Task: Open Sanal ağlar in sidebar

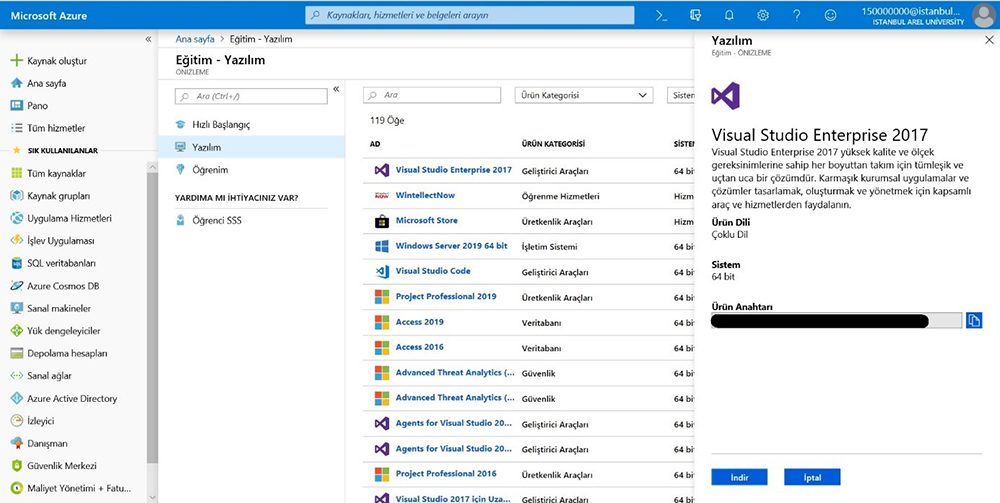Action: point(49,376)
